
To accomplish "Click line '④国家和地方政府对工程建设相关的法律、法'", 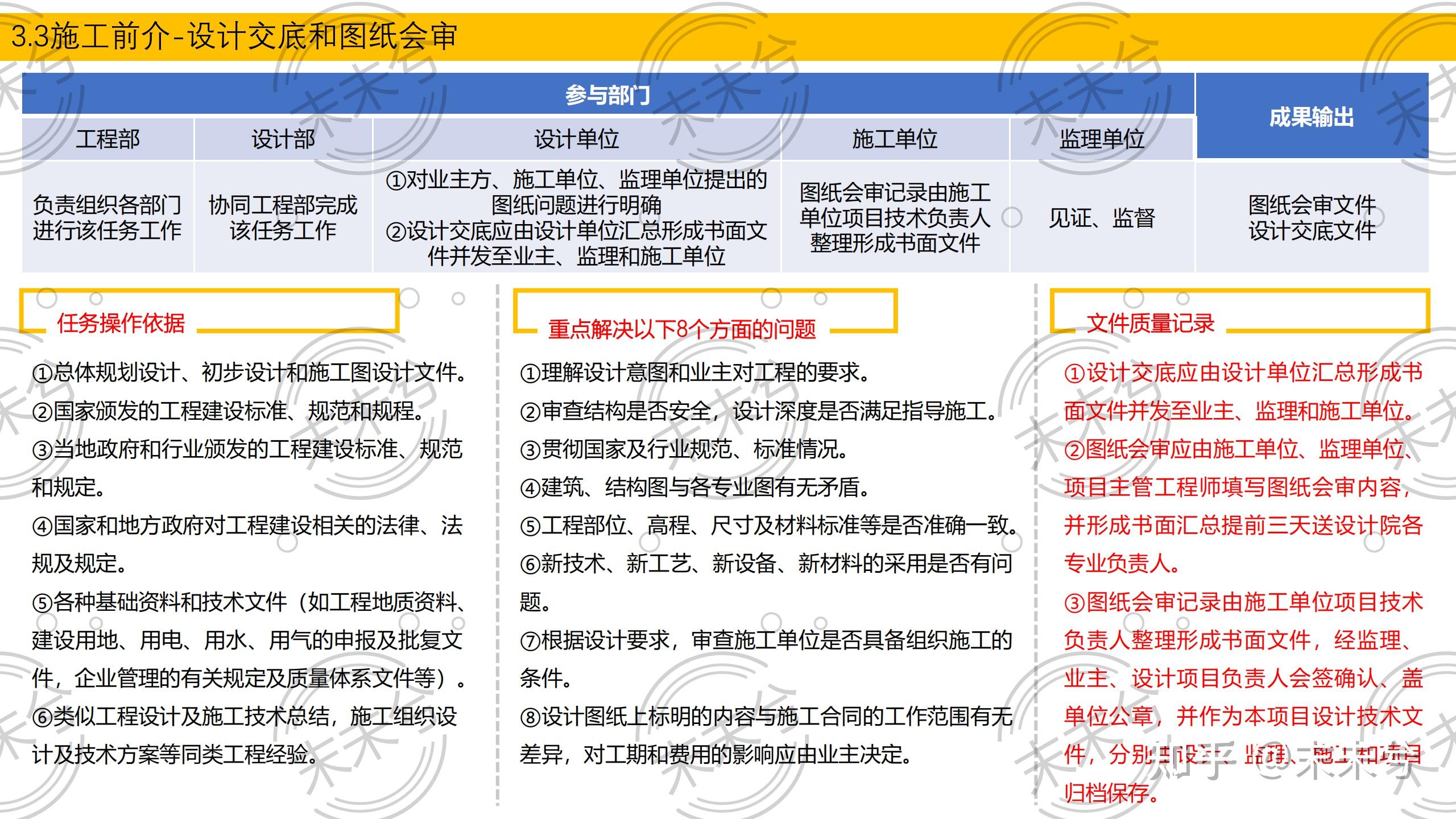I will point(247,526).
